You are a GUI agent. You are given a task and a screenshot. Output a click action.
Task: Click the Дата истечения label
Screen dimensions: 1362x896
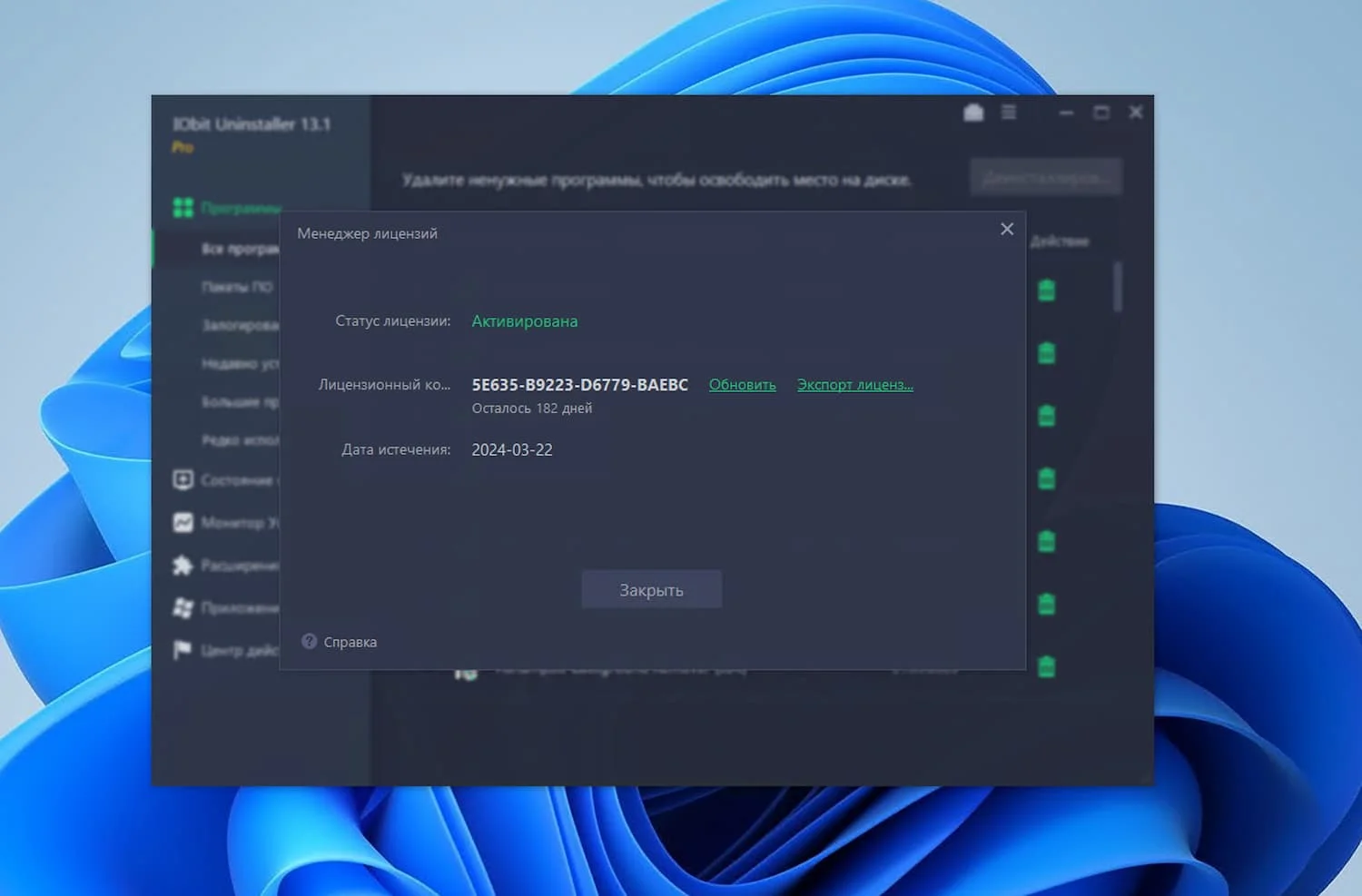(x=396, y=449)
